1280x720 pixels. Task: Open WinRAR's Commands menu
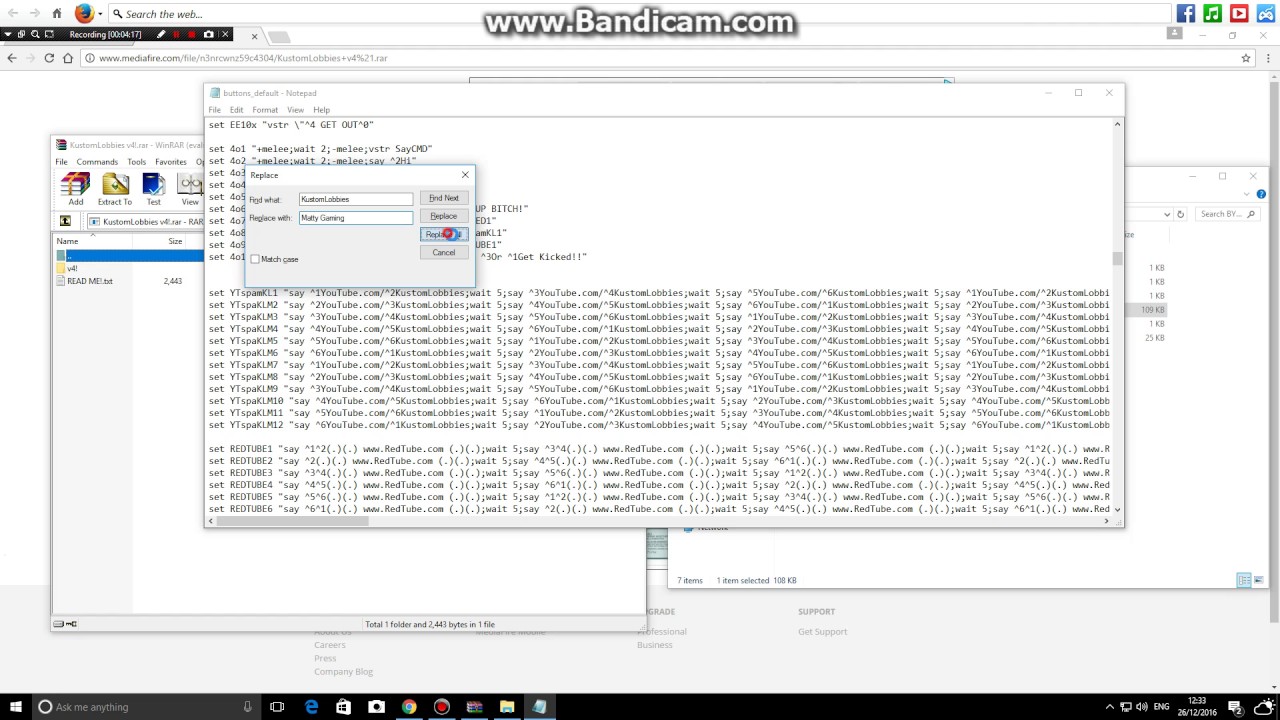pos(97,162)
